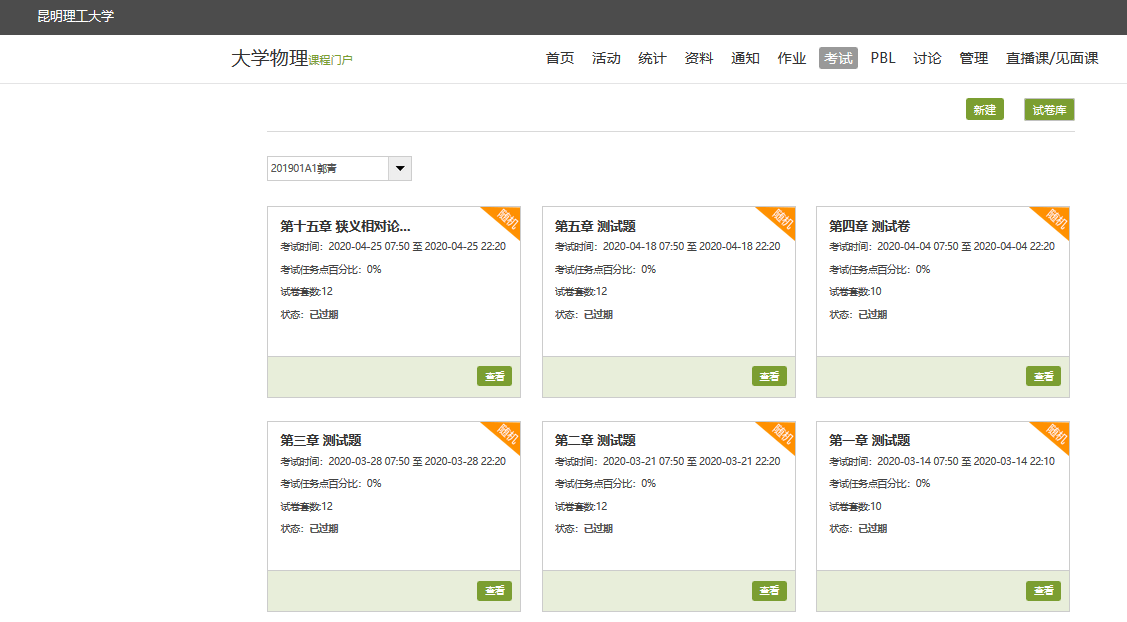Open the 统计 statistics tab
The width and height of the screenshot is (1127, 622).
pos(652,58)
